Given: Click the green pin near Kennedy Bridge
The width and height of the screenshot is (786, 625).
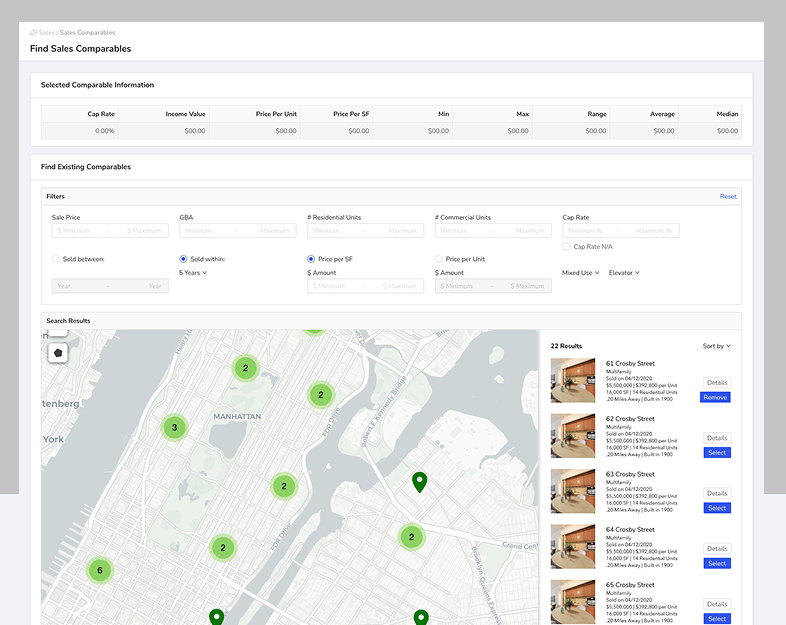Looking at the screenshot, I should pos(420,482).
